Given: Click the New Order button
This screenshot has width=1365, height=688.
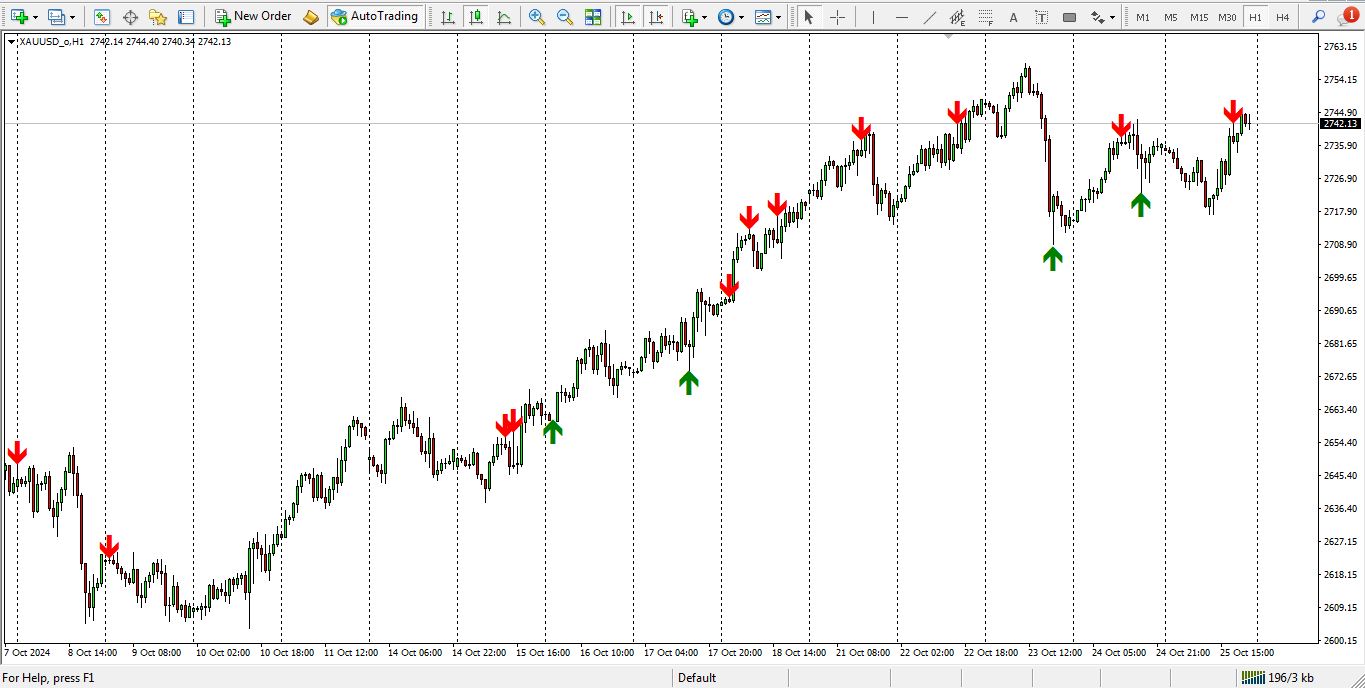Looking at the screenshot, I should [x=253, y=17].
